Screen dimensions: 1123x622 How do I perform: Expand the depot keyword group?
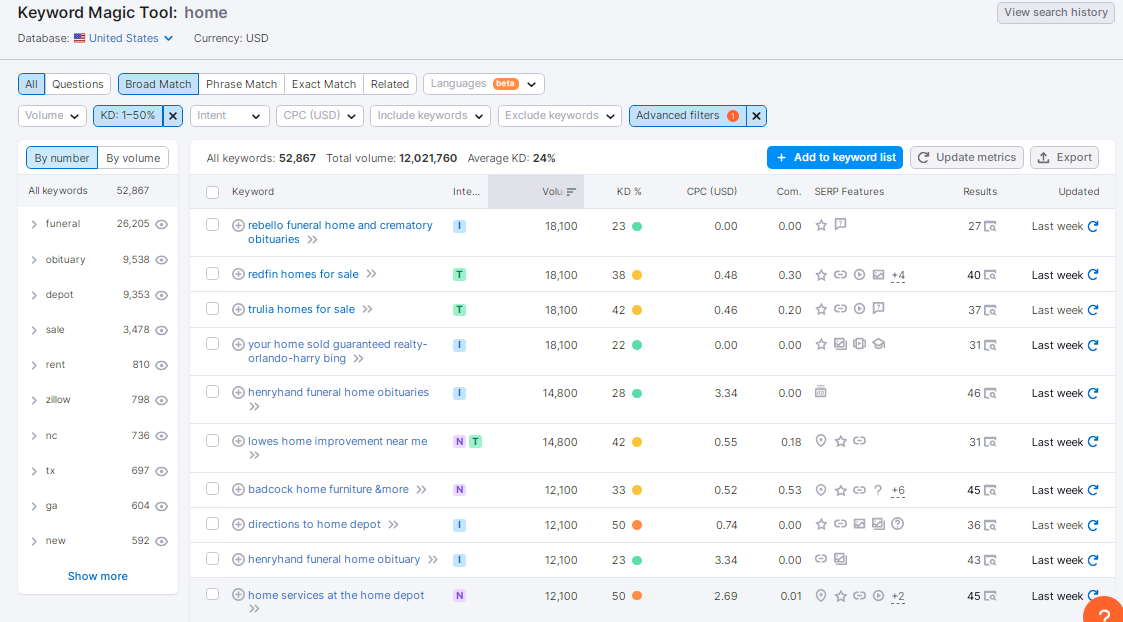click(x=34, y=295)
